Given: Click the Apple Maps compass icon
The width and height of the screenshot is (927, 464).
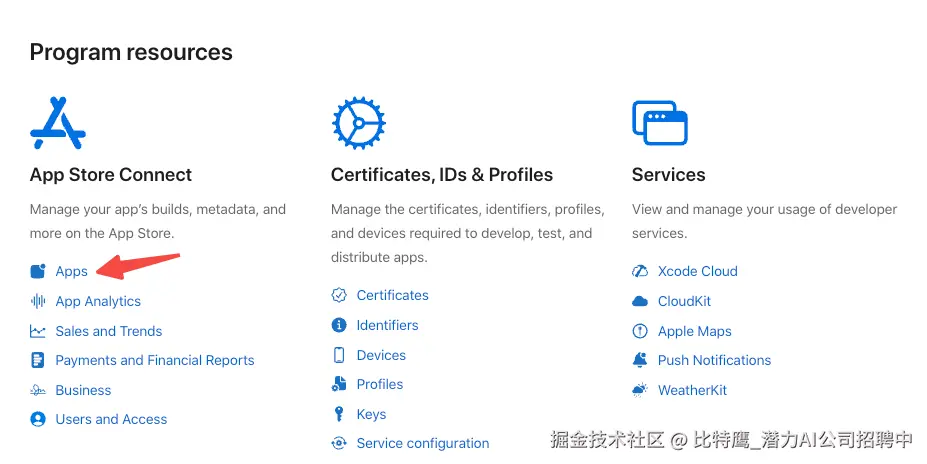Looking at the screenshot, I should (640, 331).
